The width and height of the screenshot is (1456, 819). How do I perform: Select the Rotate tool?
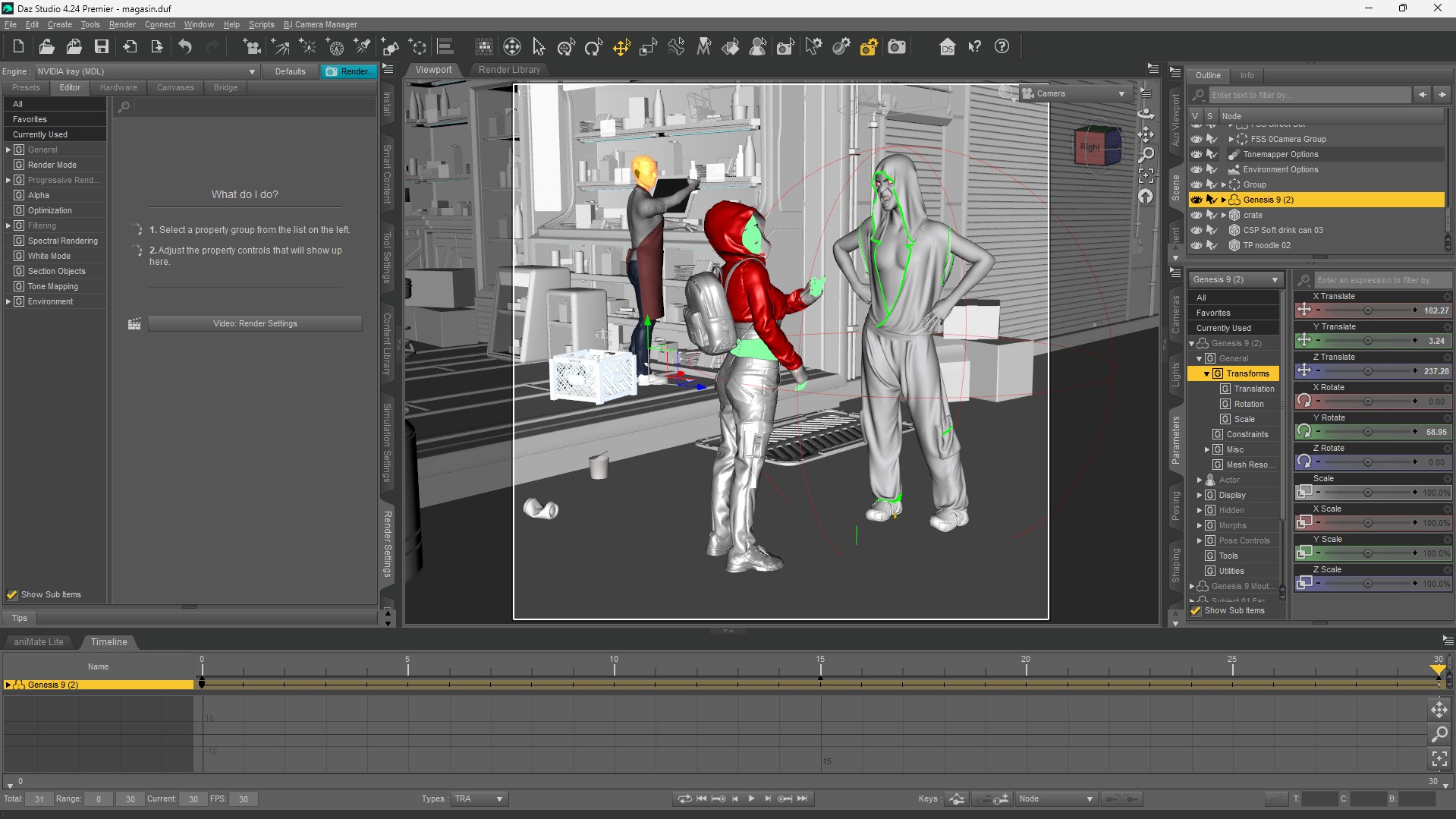click(x=593, y=47)
